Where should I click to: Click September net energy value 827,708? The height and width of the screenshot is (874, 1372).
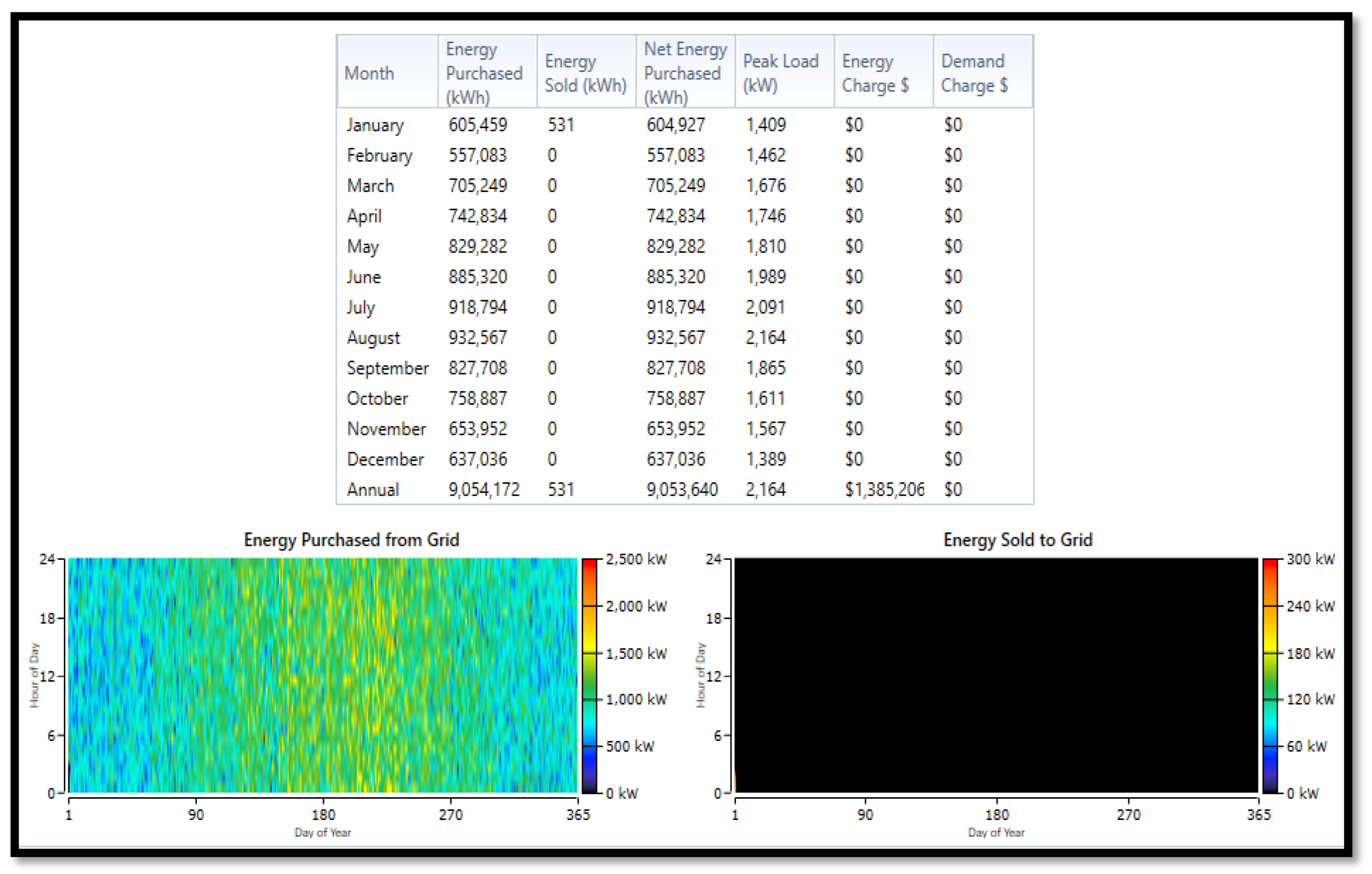click(676, 368)
